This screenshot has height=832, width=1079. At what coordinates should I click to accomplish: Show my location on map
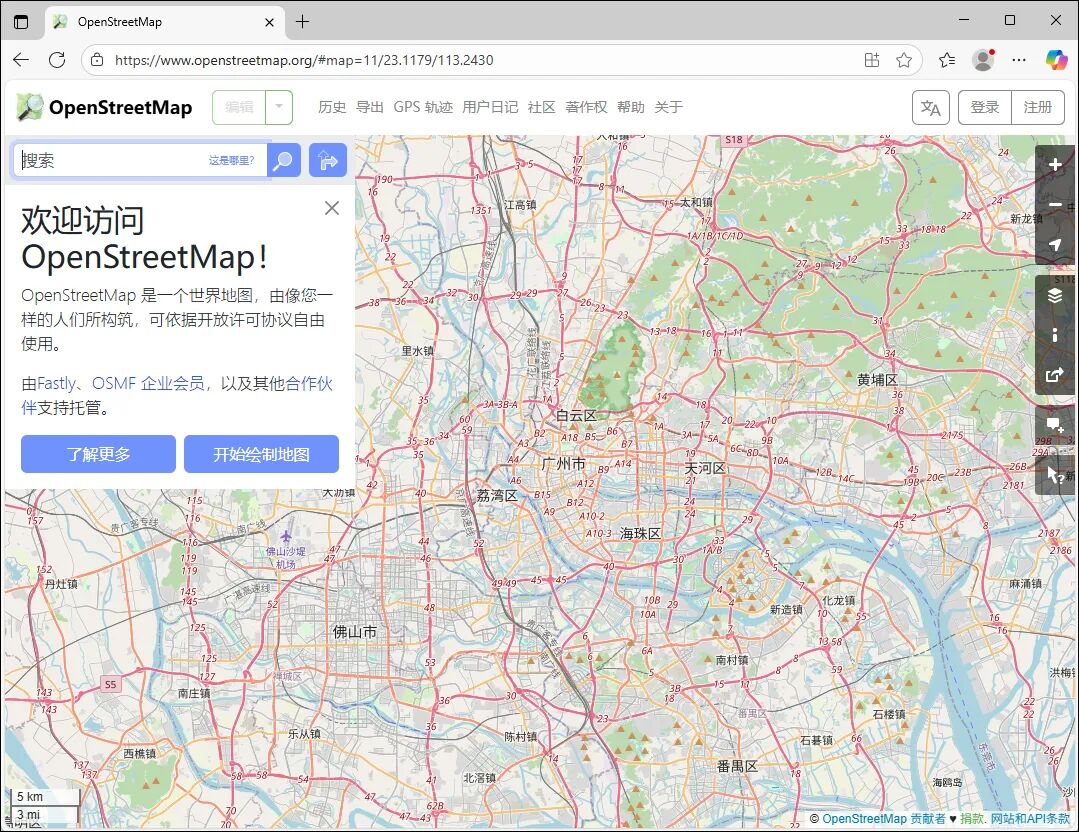(x=1054, y=244)
